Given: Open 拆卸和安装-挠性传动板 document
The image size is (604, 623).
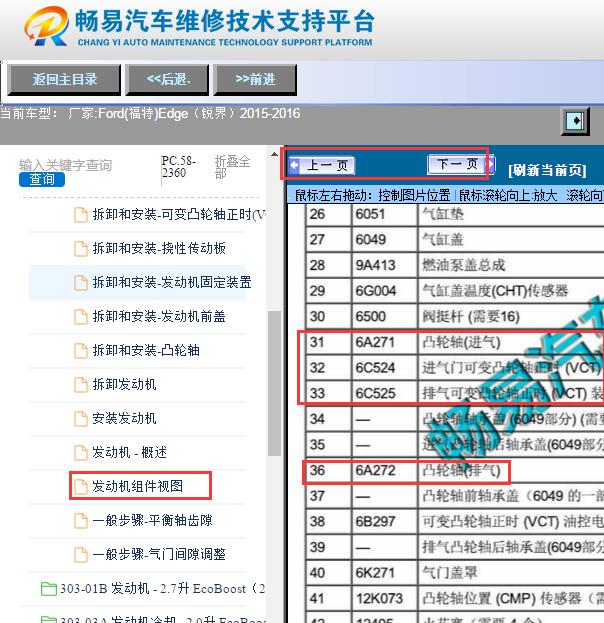Looking at the screenshot, I should (159, 249).
